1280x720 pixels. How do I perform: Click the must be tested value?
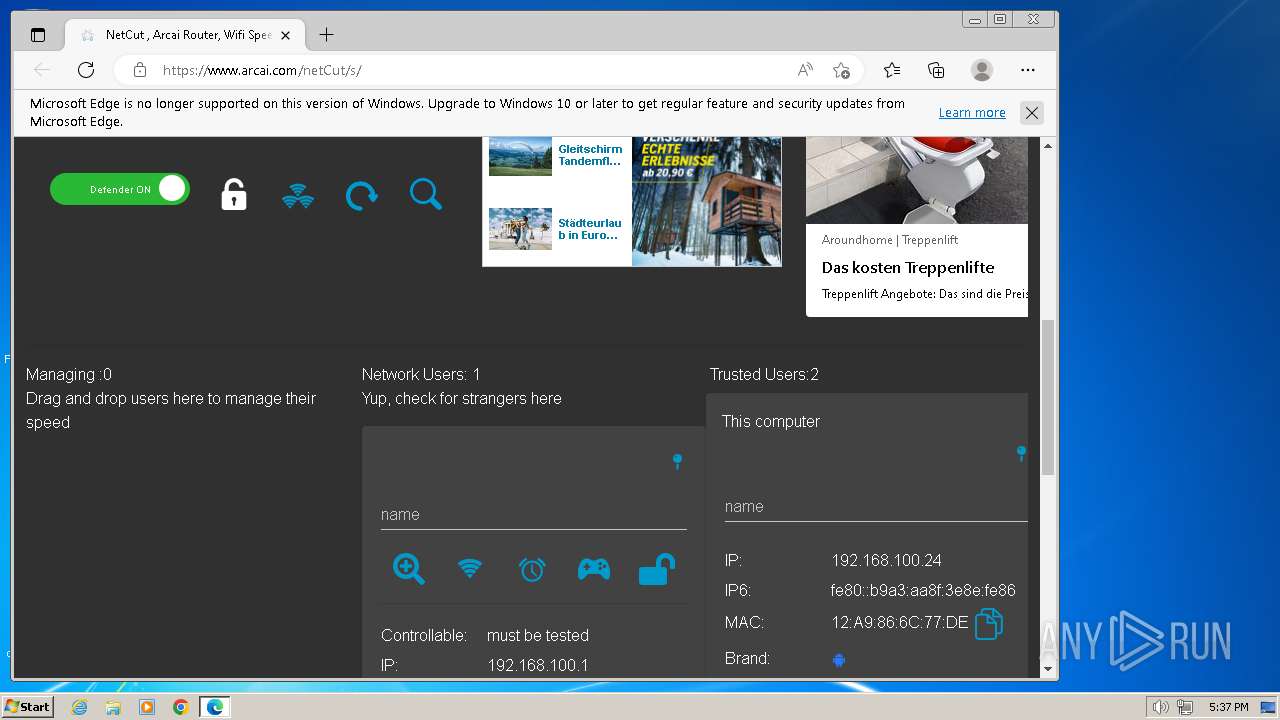pos(538,636)
